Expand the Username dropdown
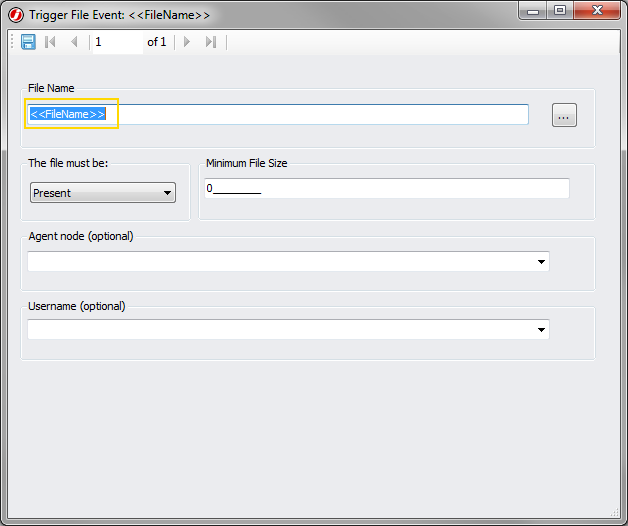 (541, 330)
